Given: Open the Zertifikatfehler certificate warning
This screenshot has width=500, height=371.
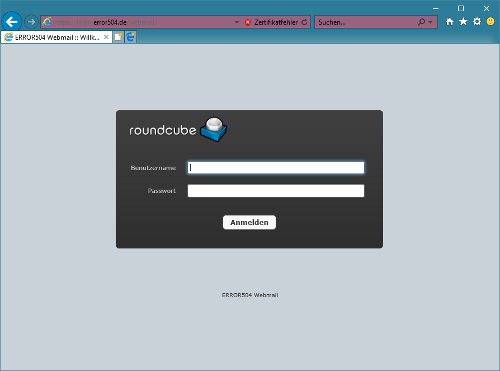Looking at the screenshot, I should click(276, 22).
